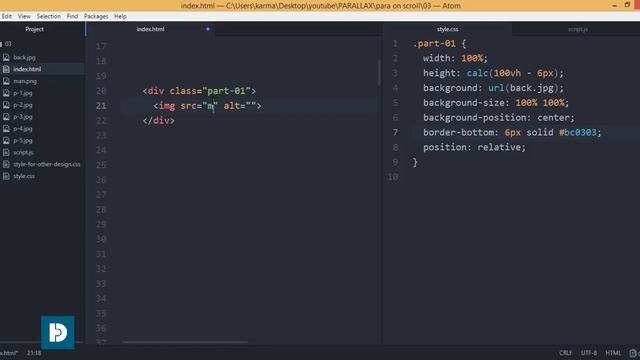Select the Project panel tab
640x360 pixels.
pos(35,29)
